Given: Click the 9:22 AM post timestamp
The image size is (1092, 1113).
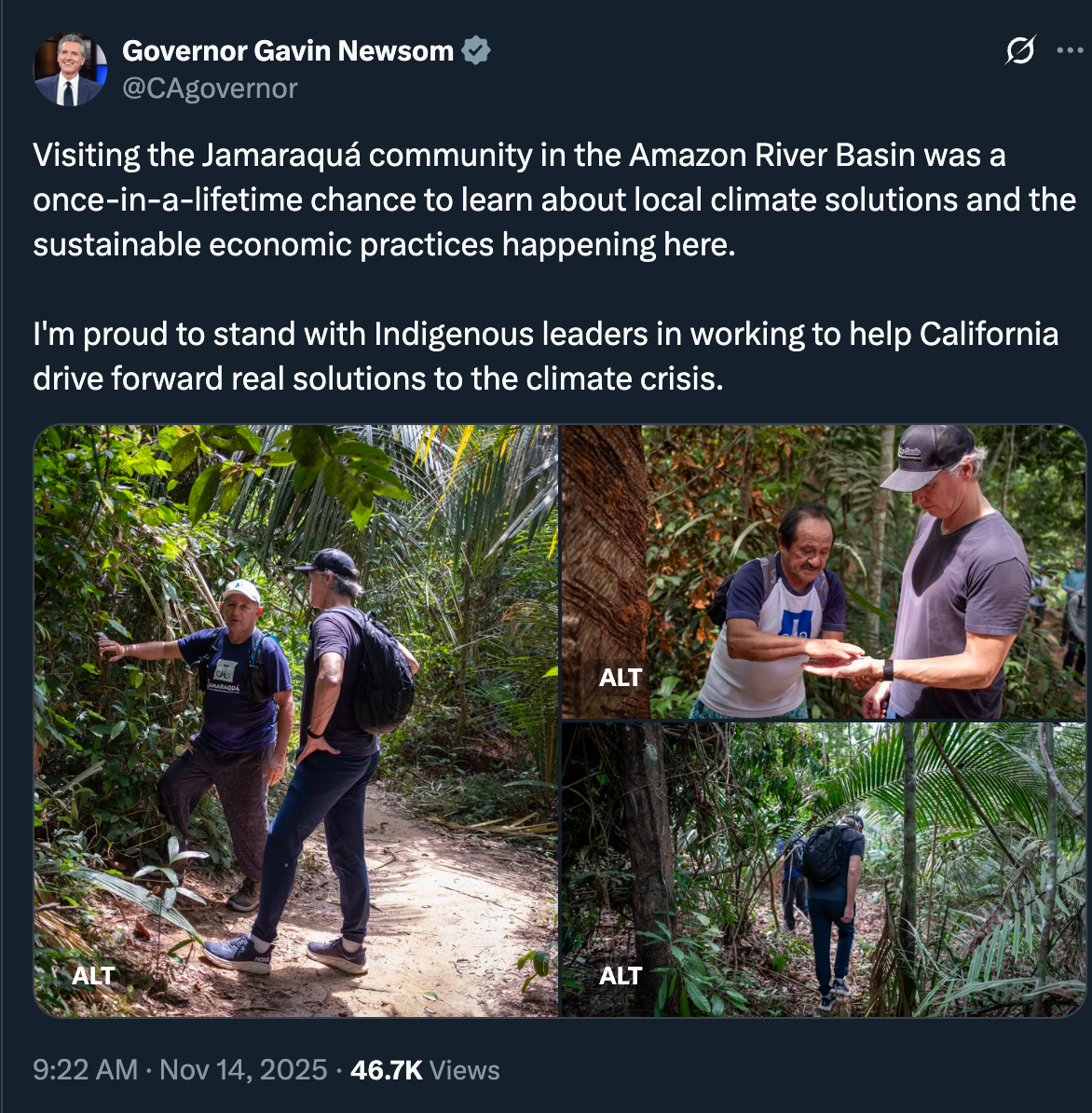Looking at the screenshot, I should [x=85, y=1069].
